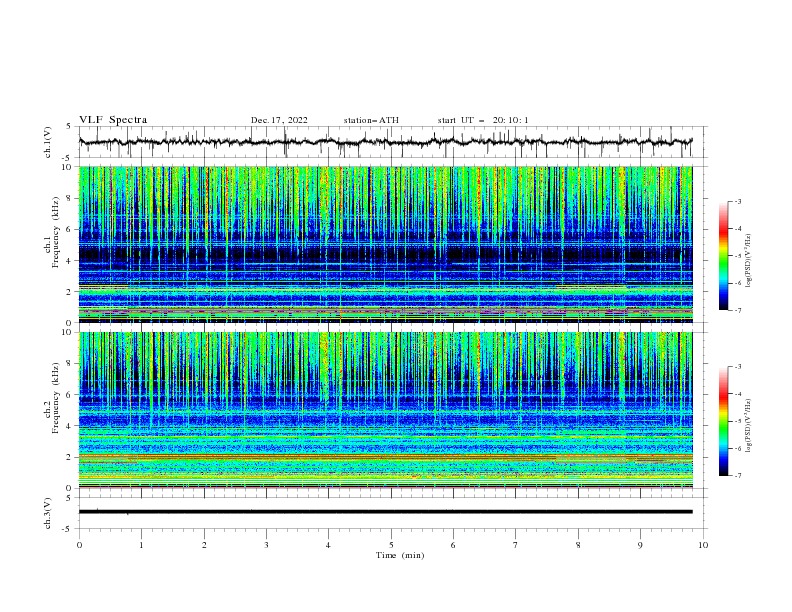Click the ch.1 log(PSD) color bar
Image resolution: width=792 pixels, height=612 pixels.
pyautogui.click(x=723, y=256)
